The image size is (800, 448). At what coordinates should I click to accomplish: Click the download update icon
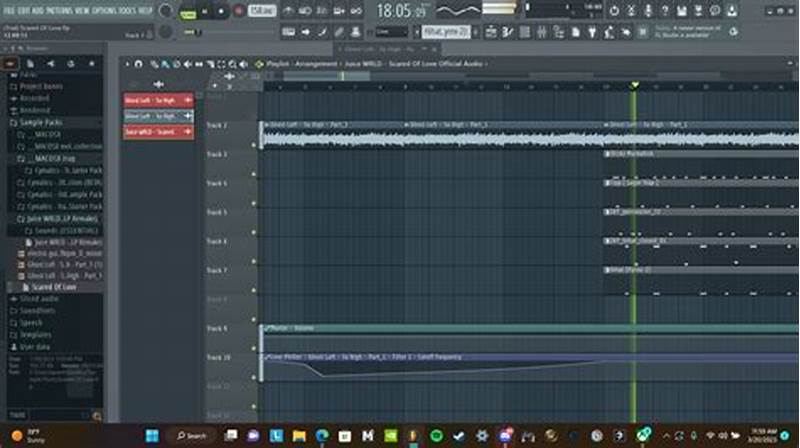point(732,11)
